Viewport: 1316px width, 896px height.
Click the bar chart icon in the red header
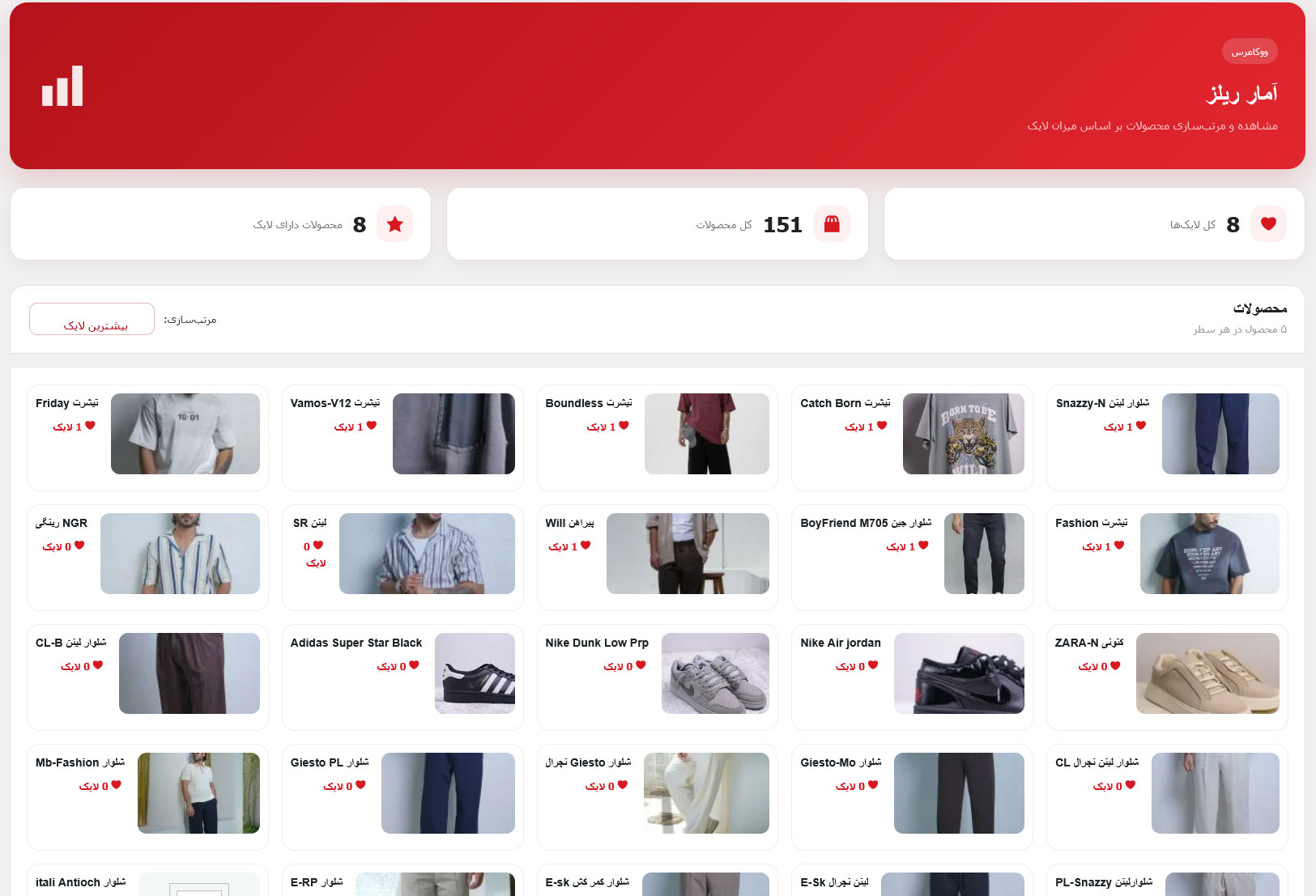click(x=62, y=86)
